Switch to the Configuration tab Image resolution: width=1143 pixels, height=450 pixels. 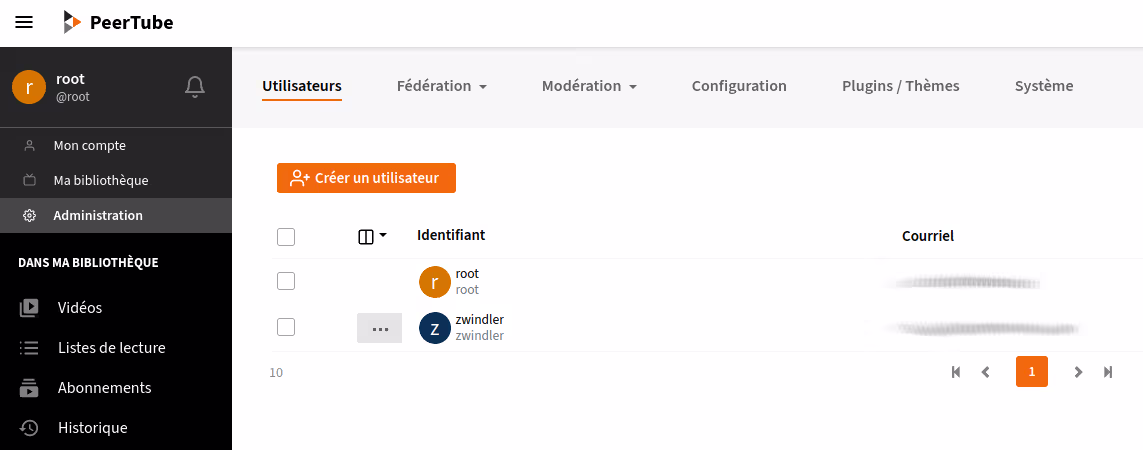pos(739,86)
